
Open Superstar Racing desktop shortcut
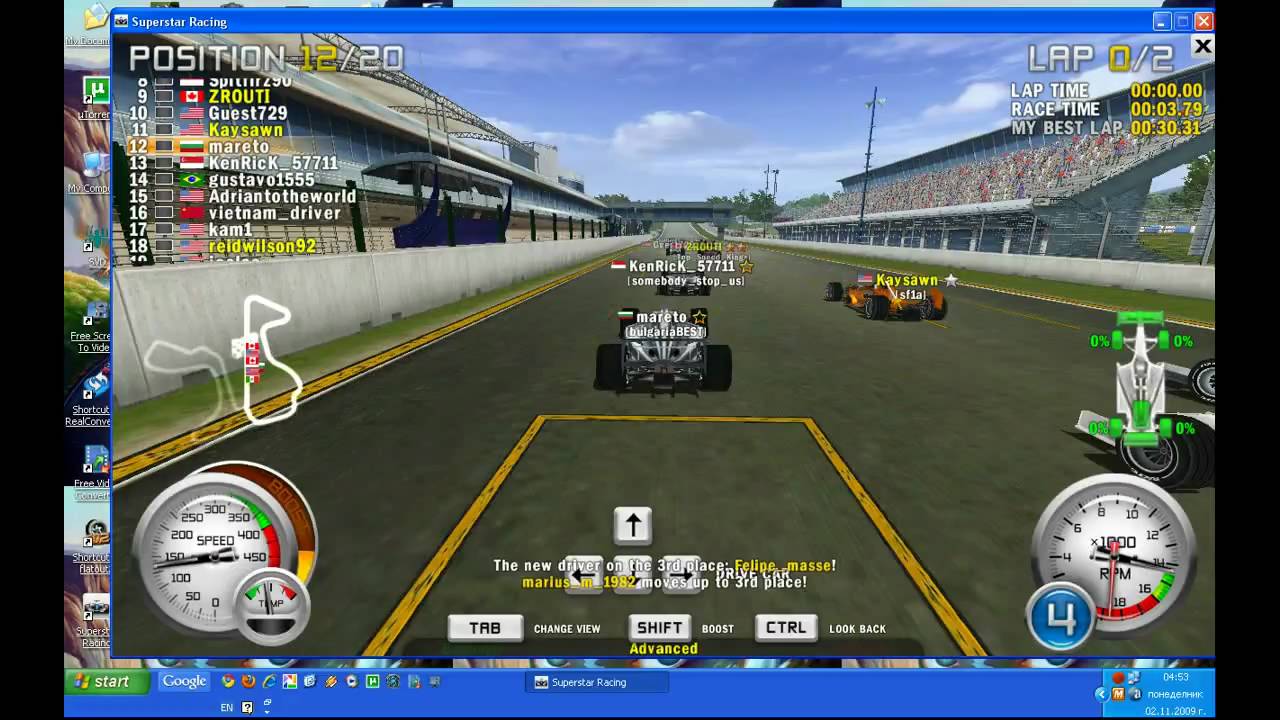pos(93,622)
